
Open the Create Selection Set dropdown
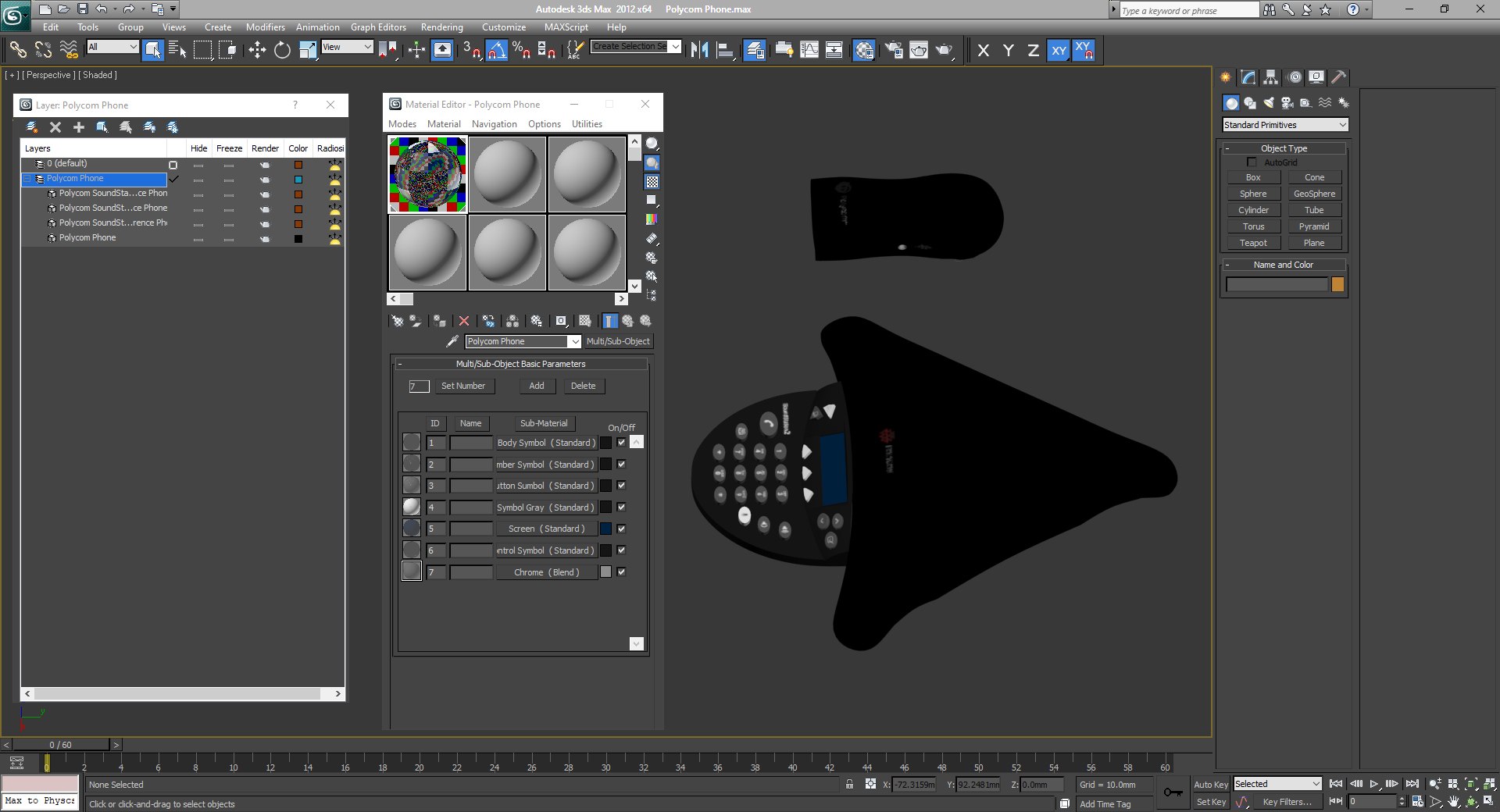pos(636,47)
